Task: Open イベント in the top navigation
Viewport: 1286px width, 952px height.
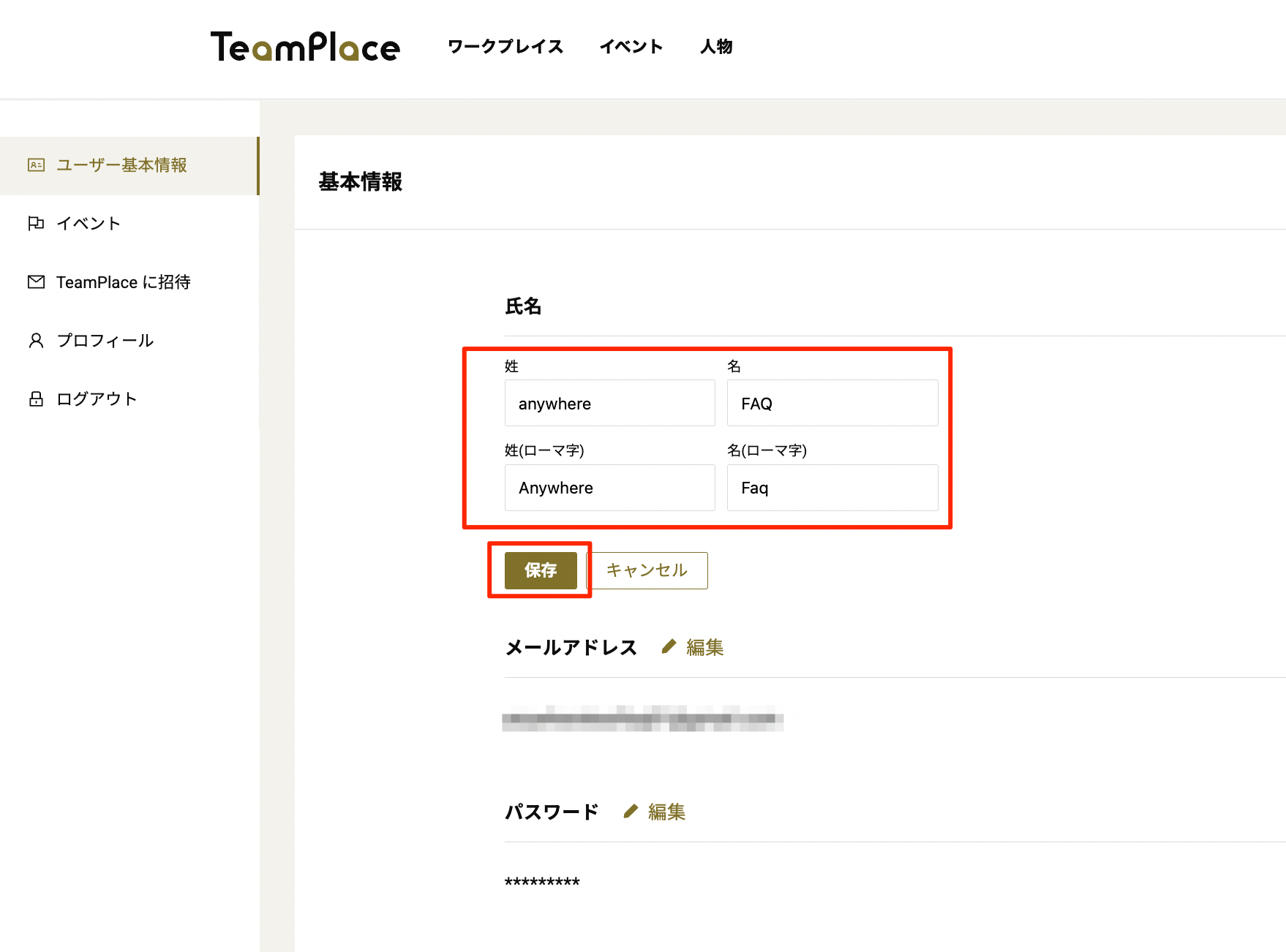Action: [x=631, y=47]
